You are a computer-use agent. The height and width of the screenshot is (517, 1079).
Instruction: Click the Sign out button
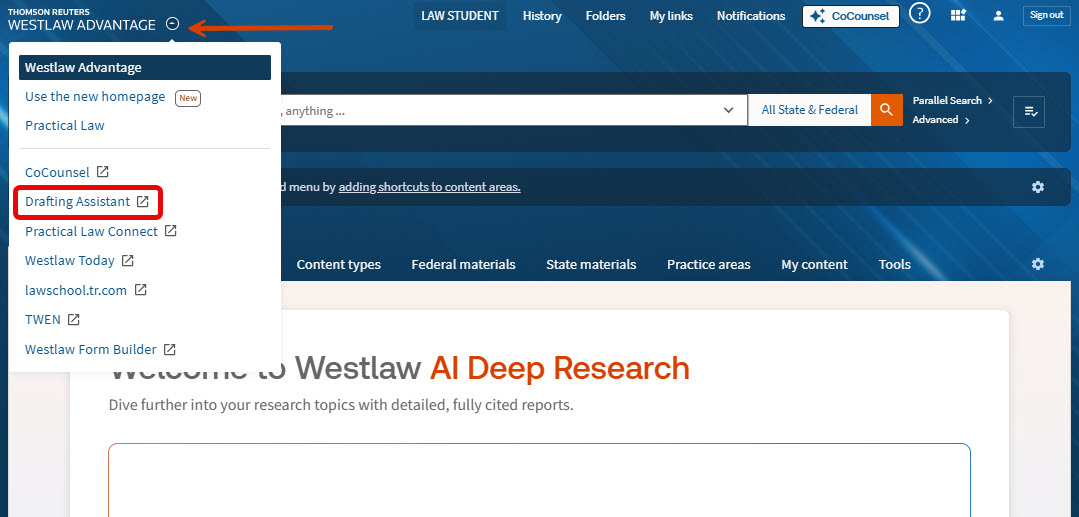coord(1046,15)
